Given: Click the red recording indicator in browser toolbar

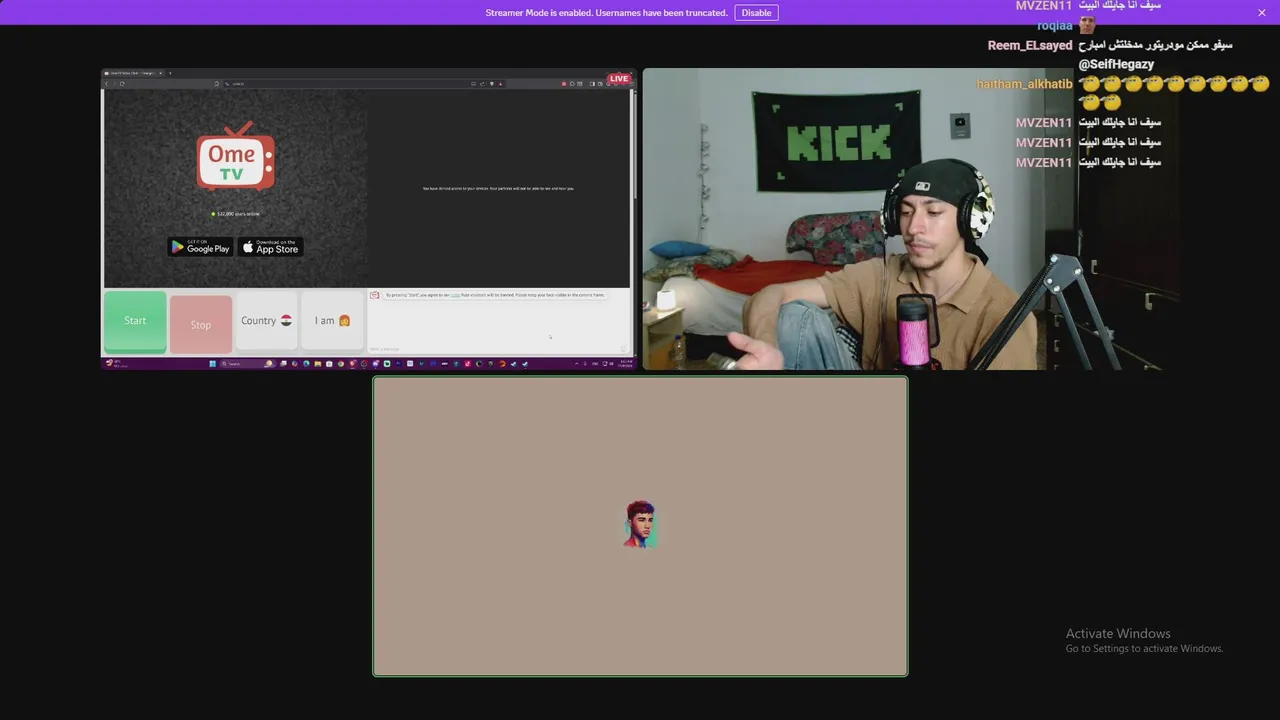Looking at the screenshot, I should coord(564,84).
